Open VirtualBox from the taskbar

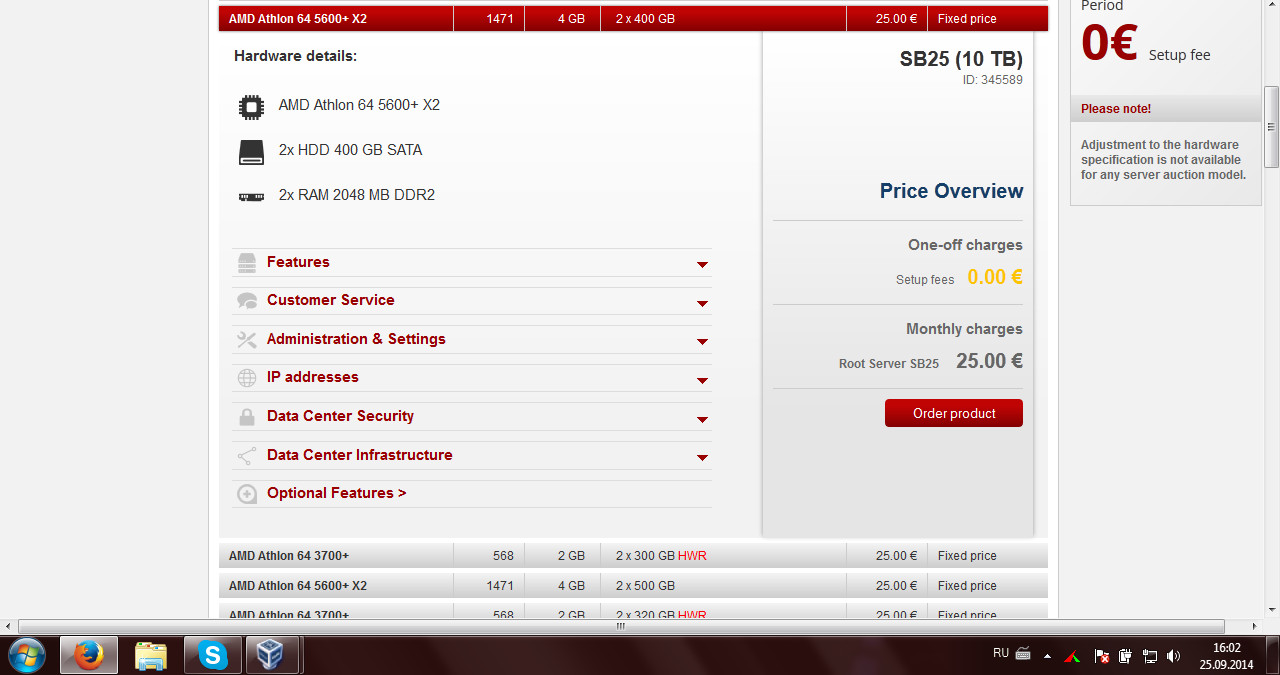coord(272,655)
